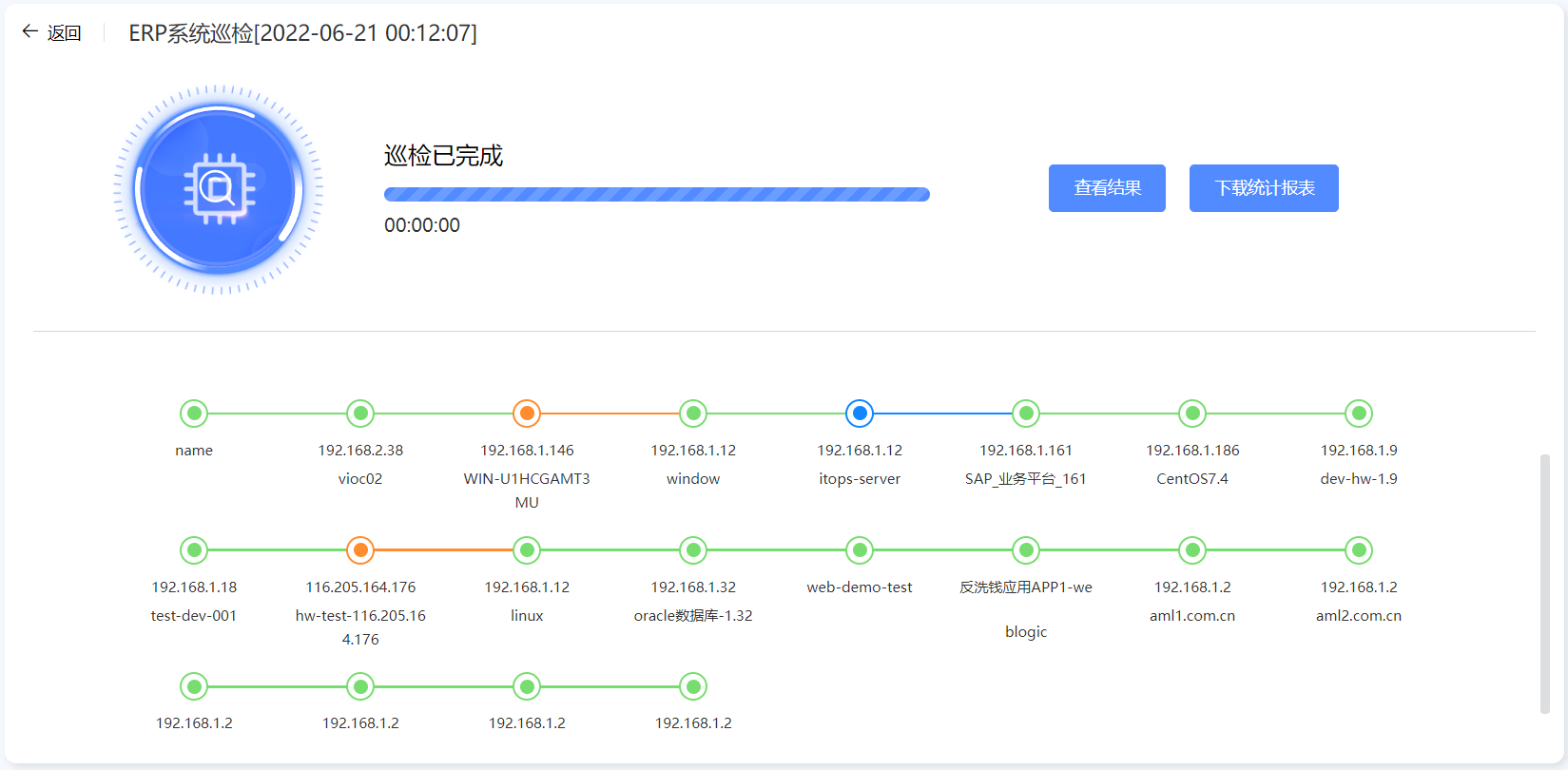Click the back arrow icon

coord(29,32)
